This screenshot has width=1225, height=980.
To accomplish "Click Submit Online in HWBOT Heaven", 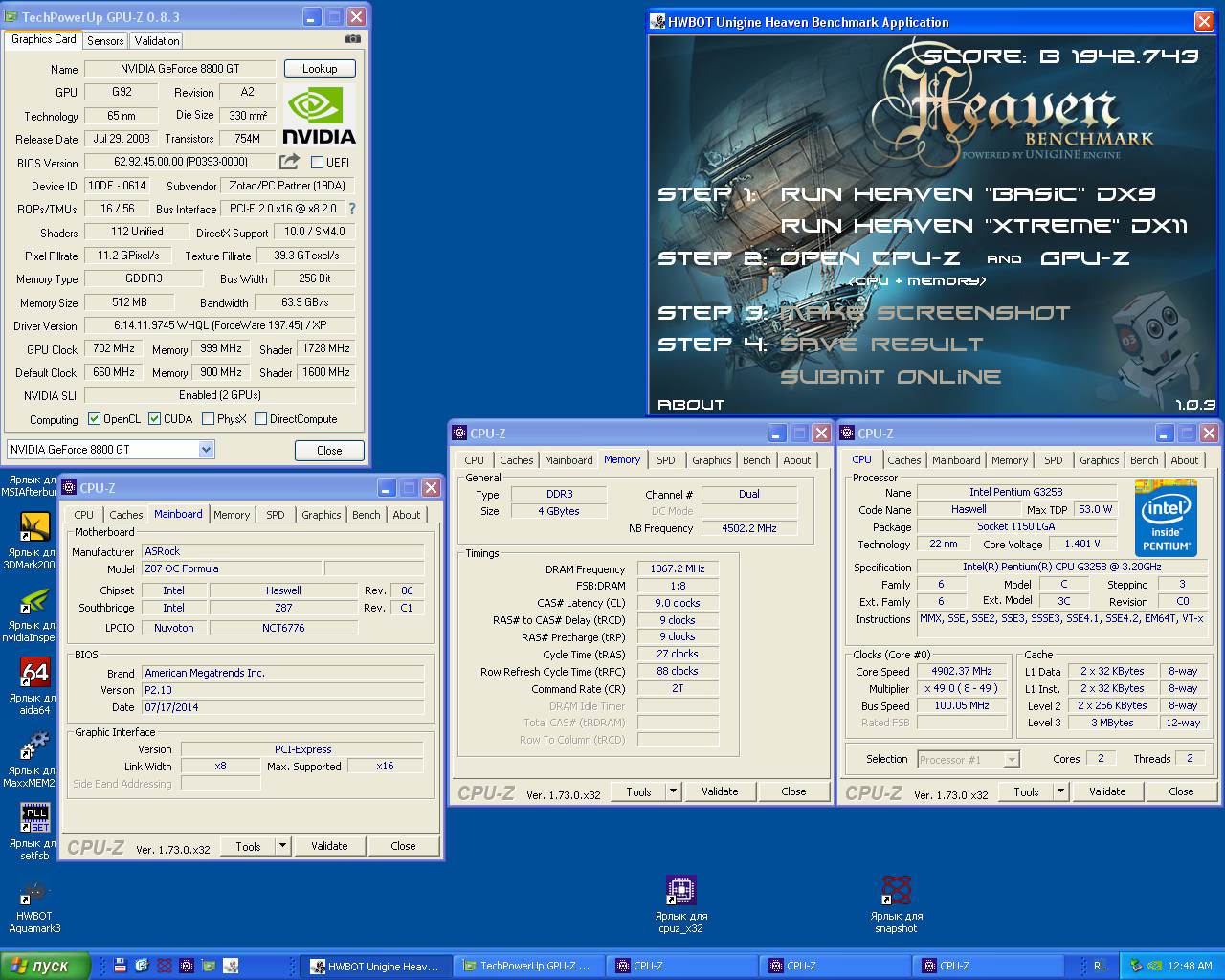I will pos(891,377).
